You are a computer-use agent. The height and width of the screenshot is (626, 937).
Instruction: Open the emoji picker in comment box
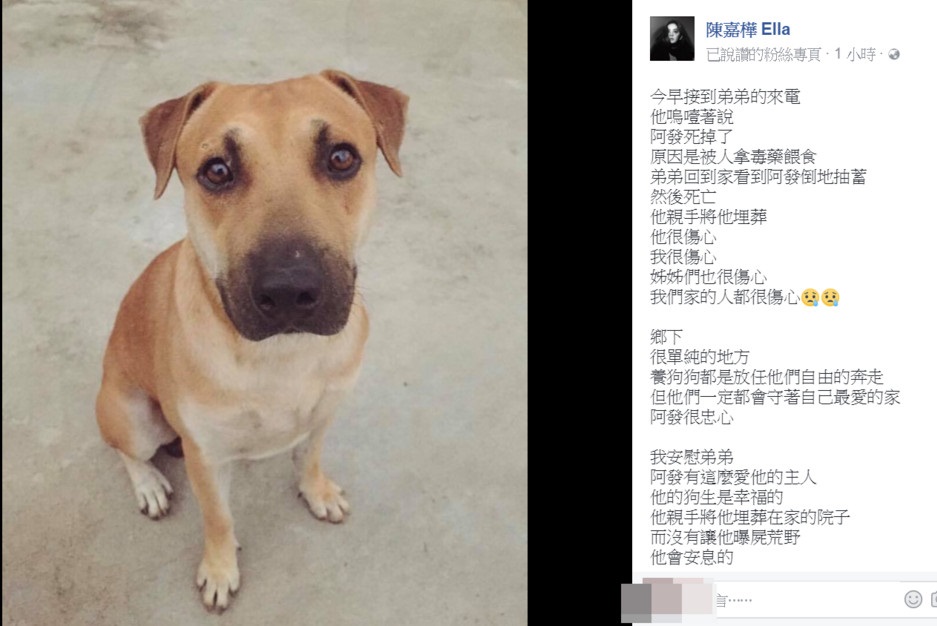tap(912, 599)
